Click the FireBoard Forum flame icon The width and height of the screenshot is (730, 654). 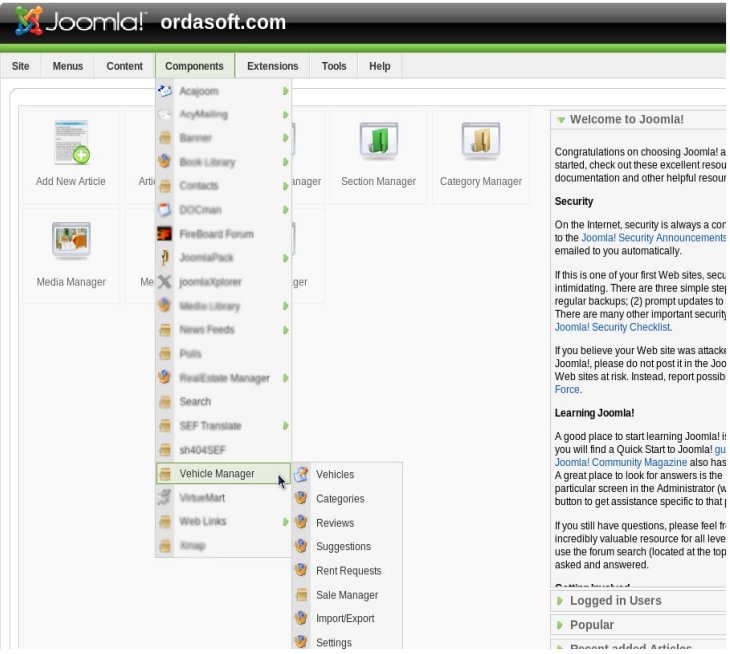164,234
